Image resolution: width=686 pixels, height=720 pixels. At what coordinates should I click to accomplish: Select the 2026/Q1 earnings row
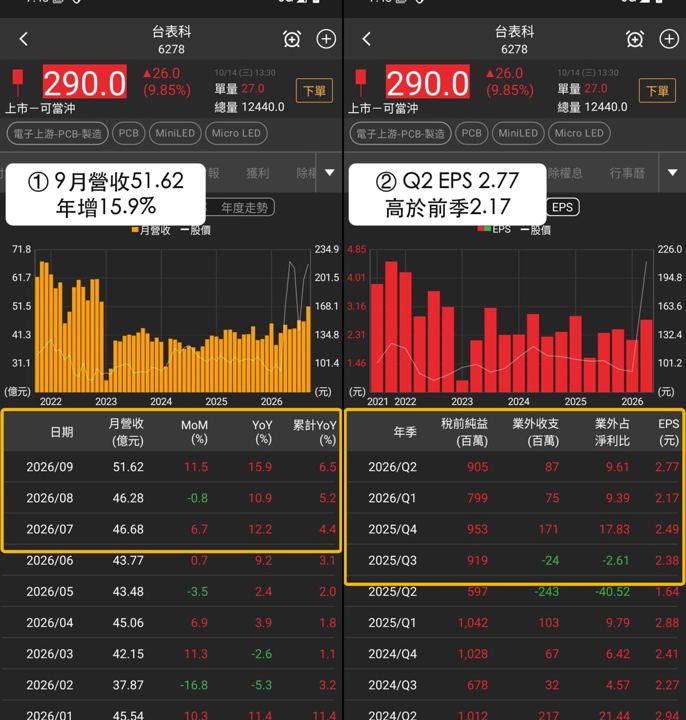515,498
